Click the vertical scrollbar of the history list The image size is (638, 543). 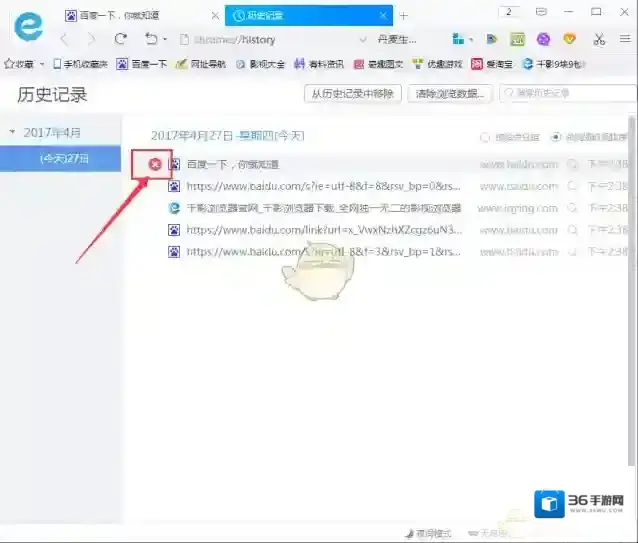(632, 291)
